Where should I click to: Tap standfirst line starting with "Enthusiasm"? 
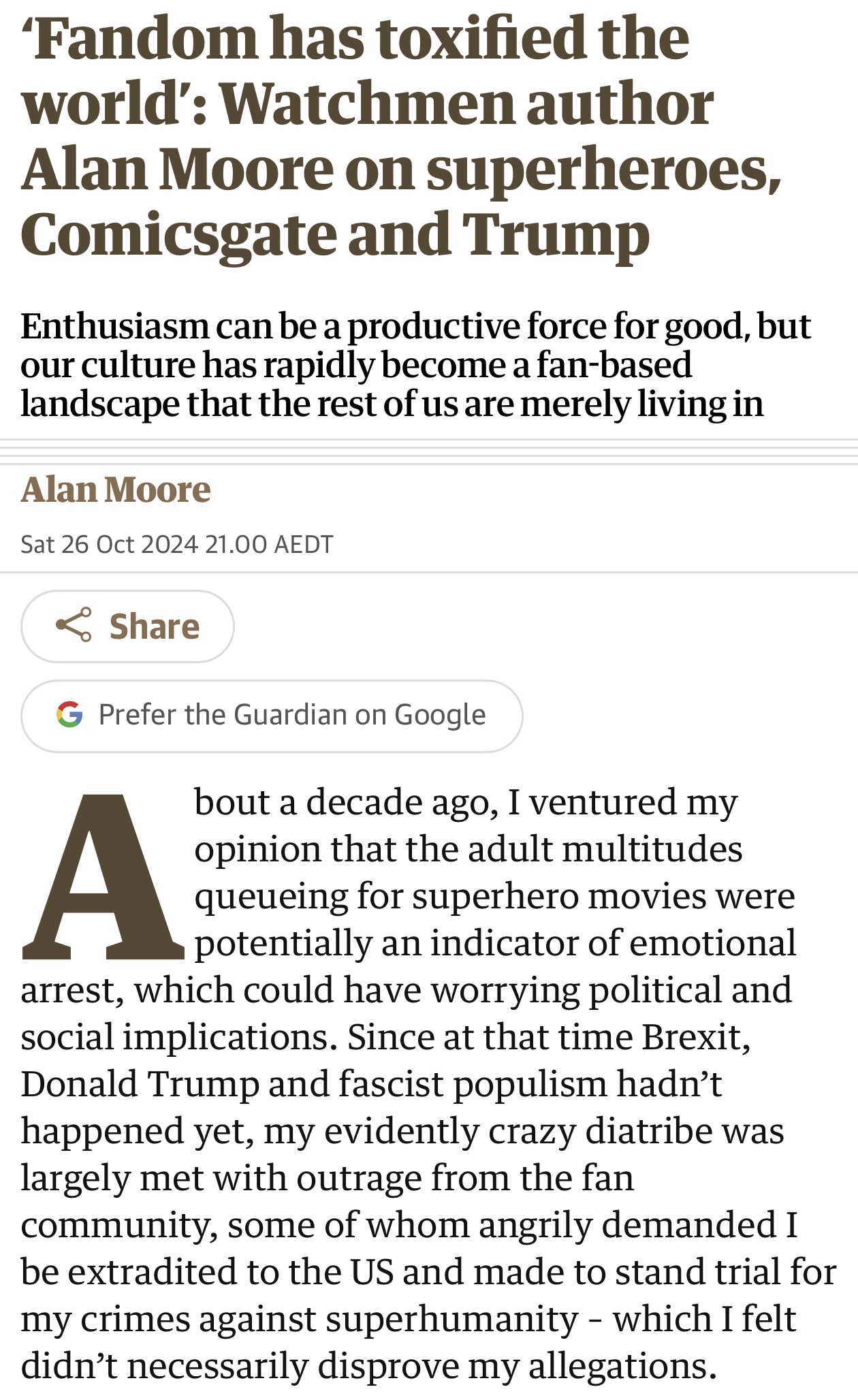[415, 326]
